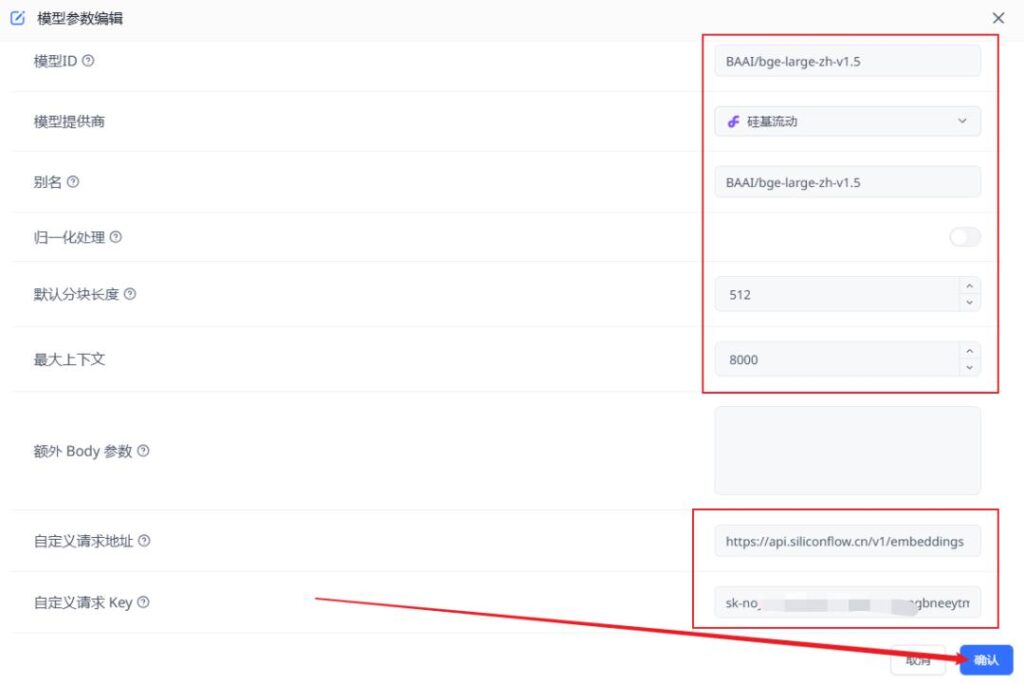Focus the 额外 Body 参数 text area
The width and height of the screenshot is (1024, 684).
tap(847, 450)
